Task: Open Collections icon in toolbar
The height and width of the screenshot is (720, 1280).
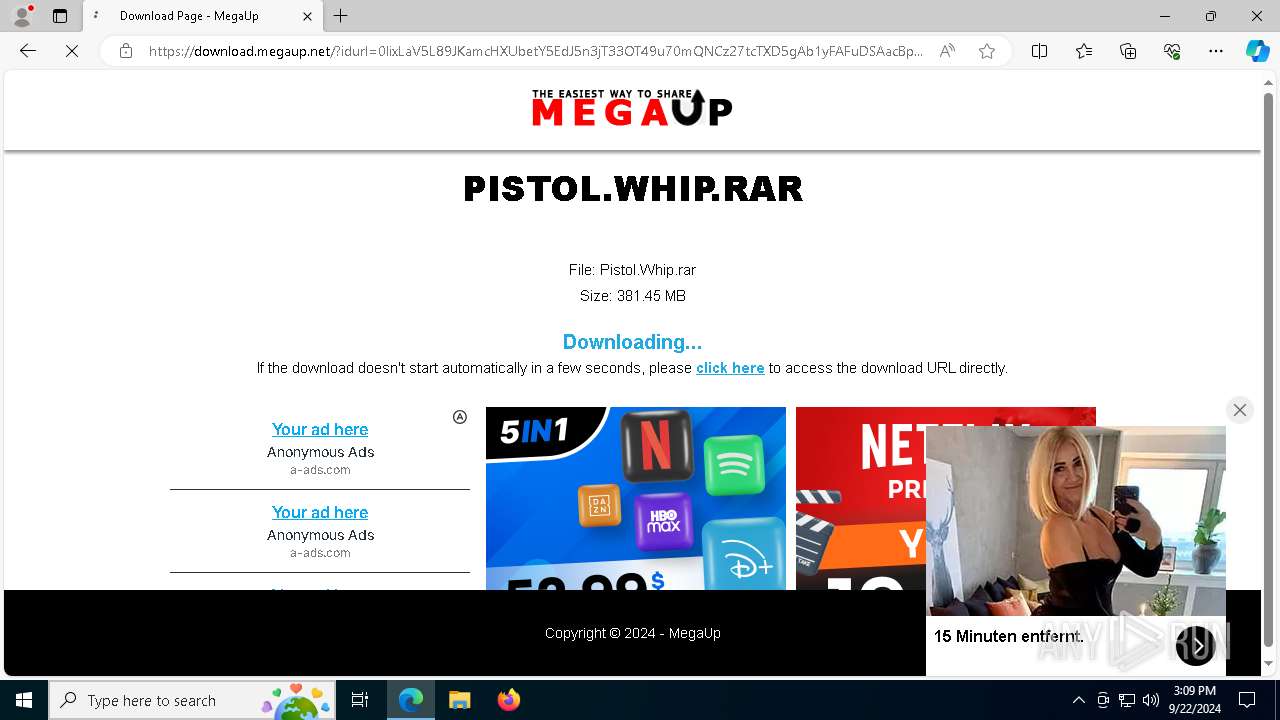Action: [x=1128, y=51]
